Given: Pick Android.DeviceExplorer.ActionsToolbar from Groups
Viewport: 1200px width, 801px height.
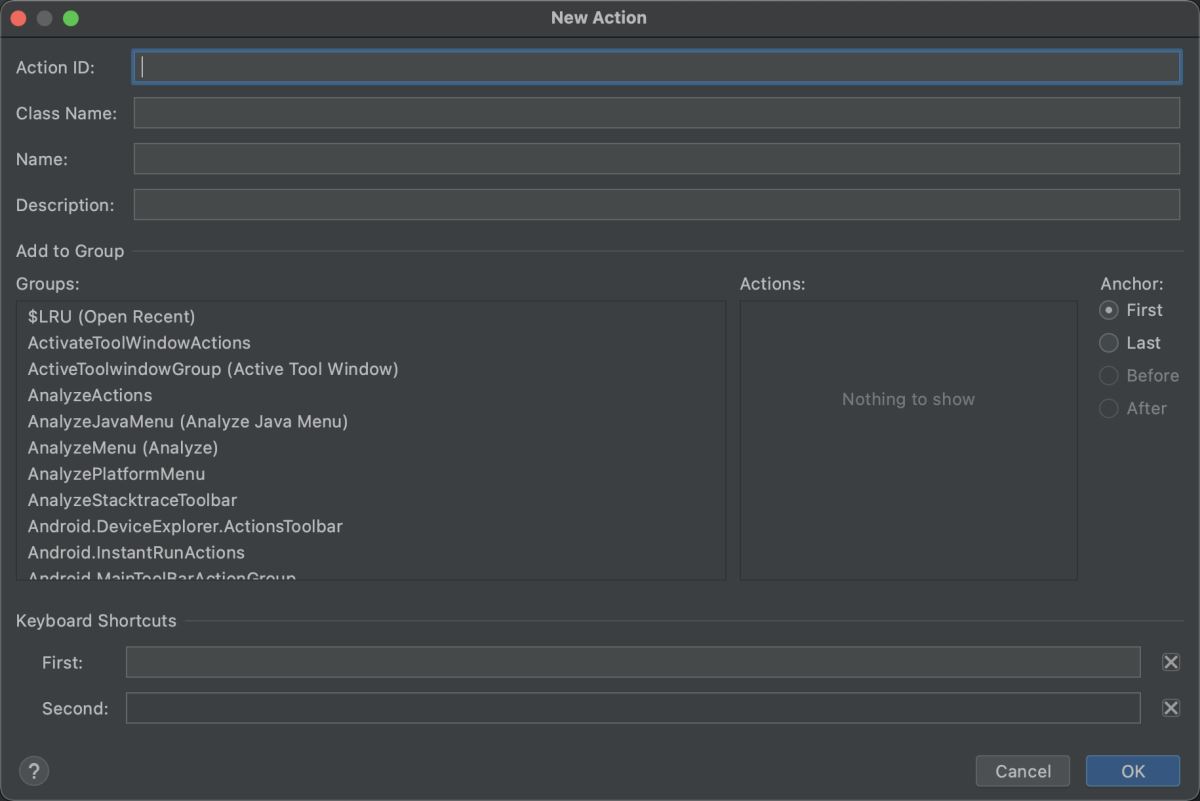Looking at the screenshot, I should pos(185,526).
